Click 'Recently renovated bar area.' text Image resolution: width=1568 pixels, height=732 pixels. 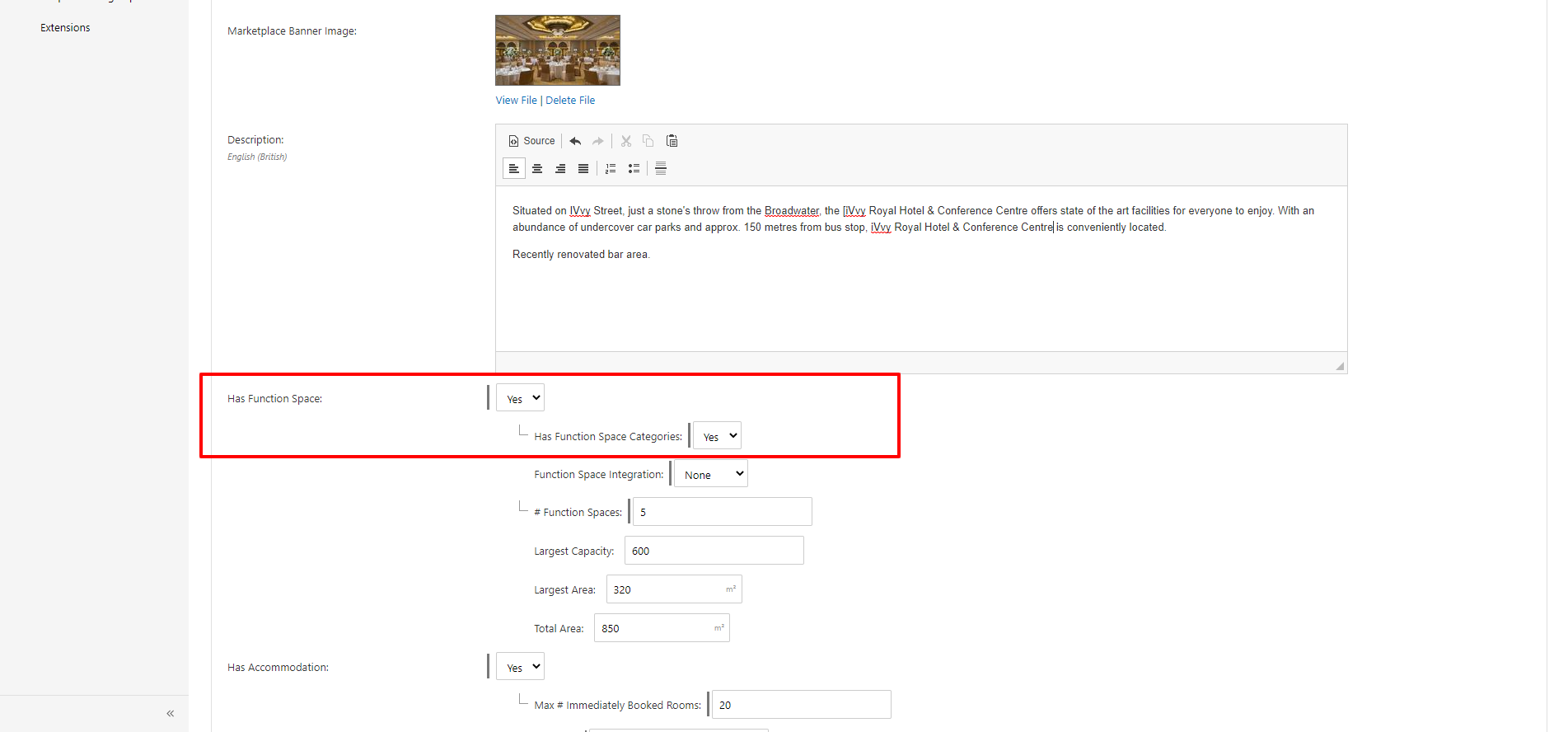581,255
